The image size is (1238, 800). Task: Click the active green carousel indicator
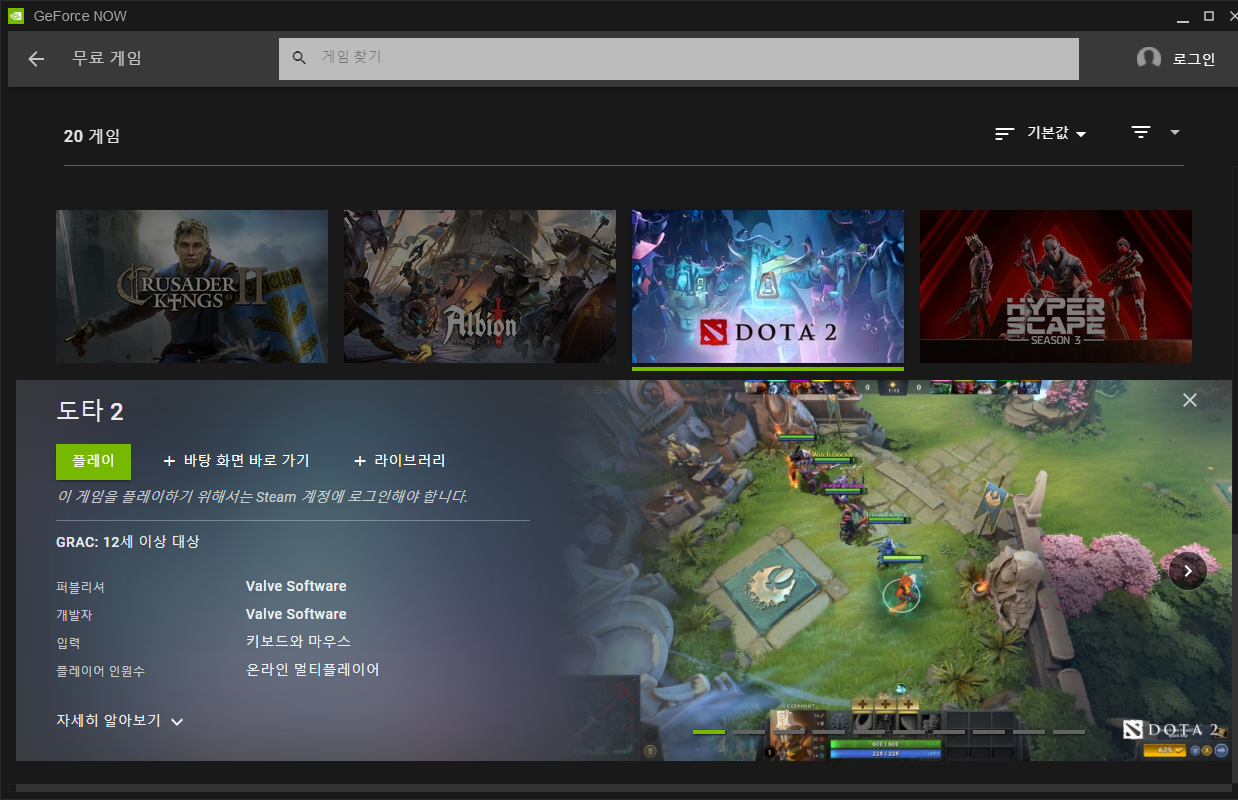(x=708, y=732)
